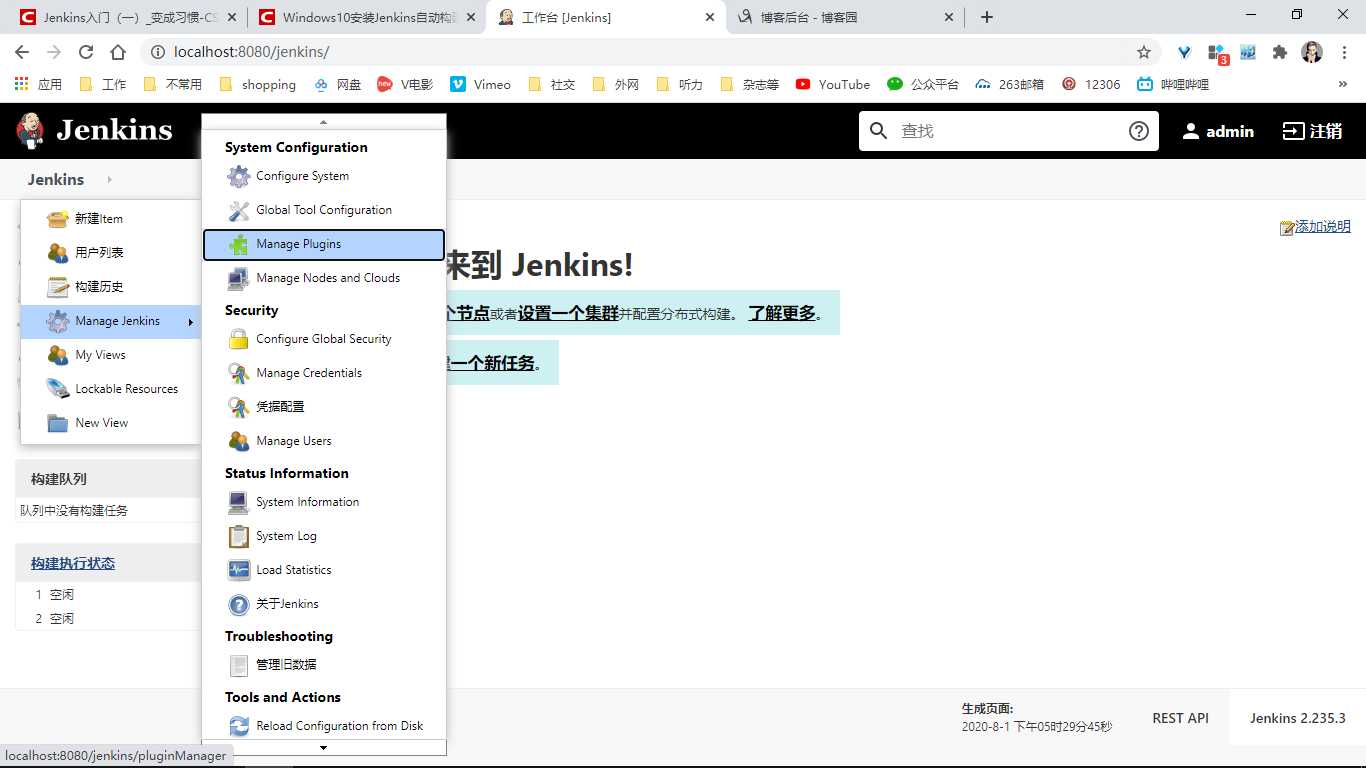Open the 应用 apps shortcut
The image size is (1366, 768).
point(38,85)
